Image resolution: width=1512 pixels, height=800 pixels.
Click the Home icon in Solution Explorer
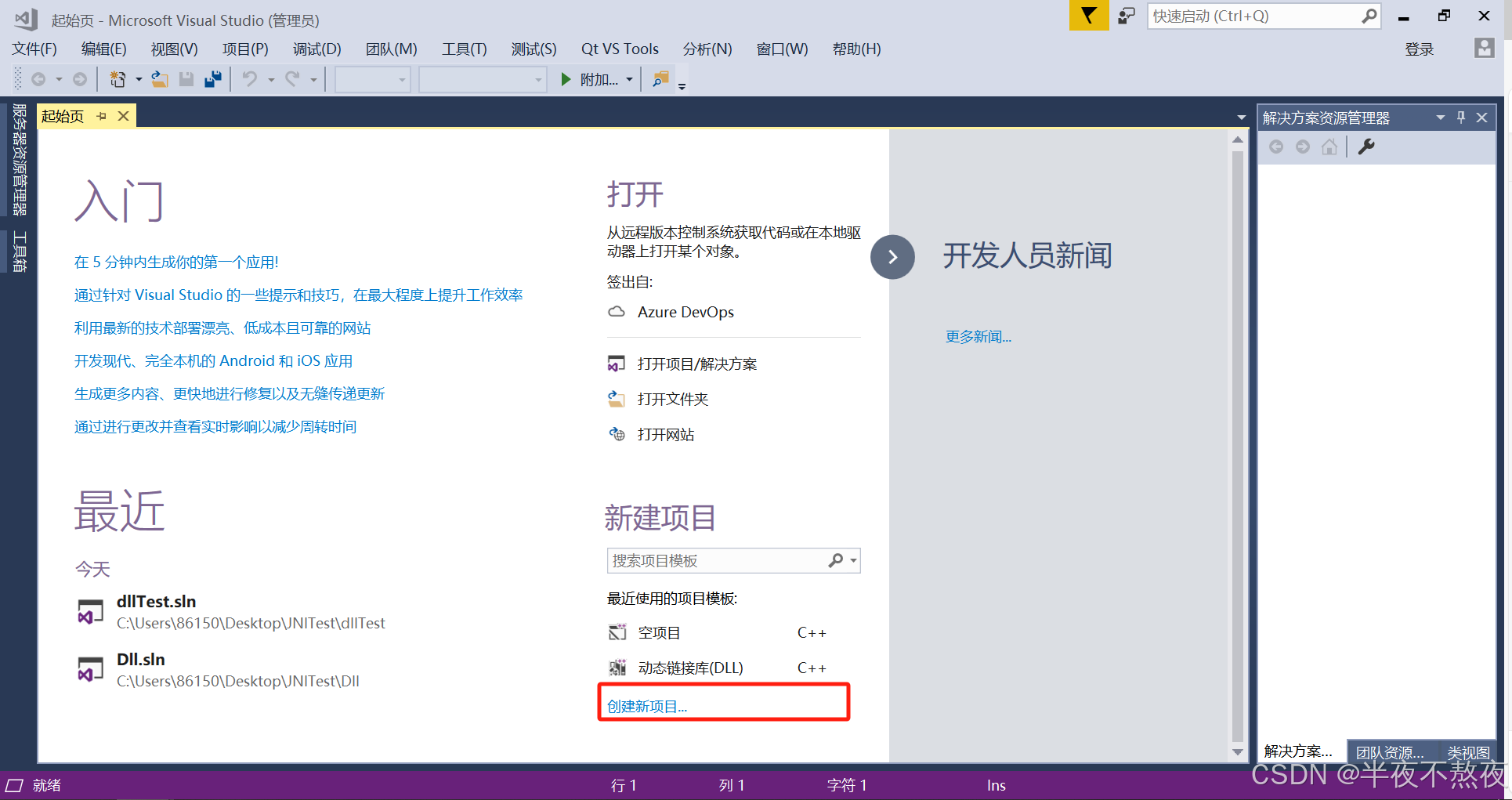pos(1329,146)
